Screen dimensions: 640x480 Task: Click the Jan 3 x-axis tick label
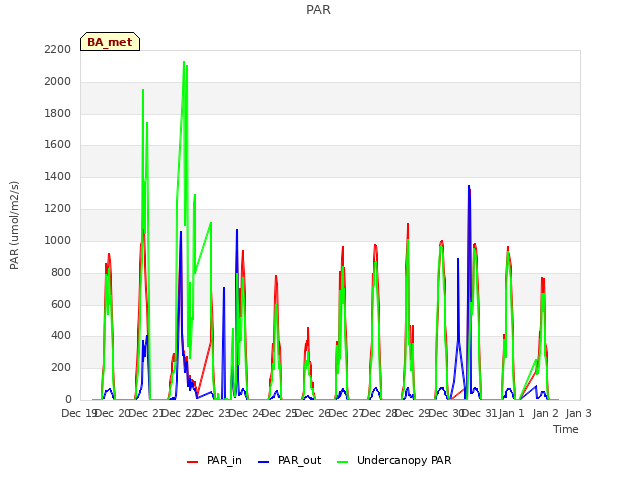[579, 413]
